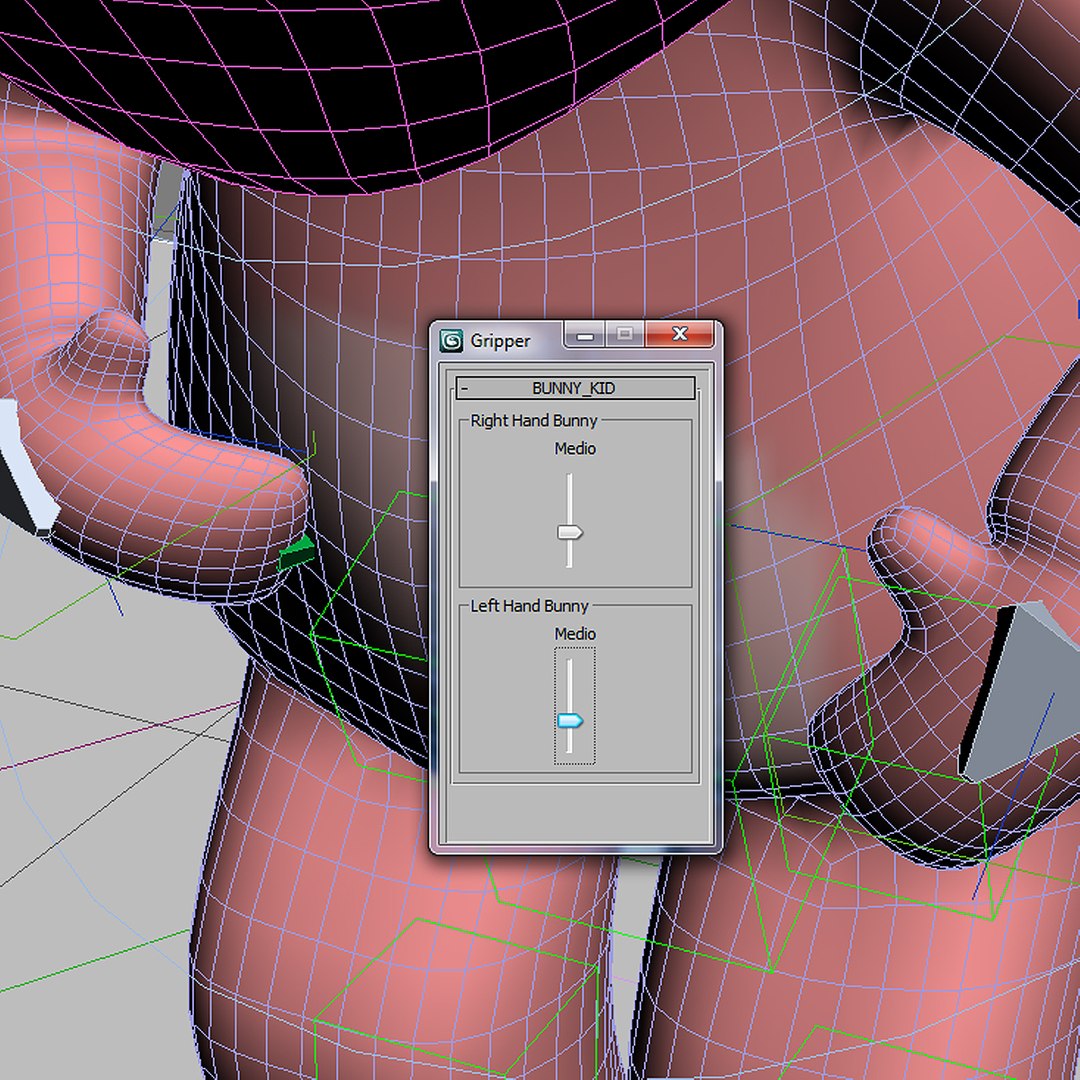
Task: Close the Gripper window
Action: point(679,334)
